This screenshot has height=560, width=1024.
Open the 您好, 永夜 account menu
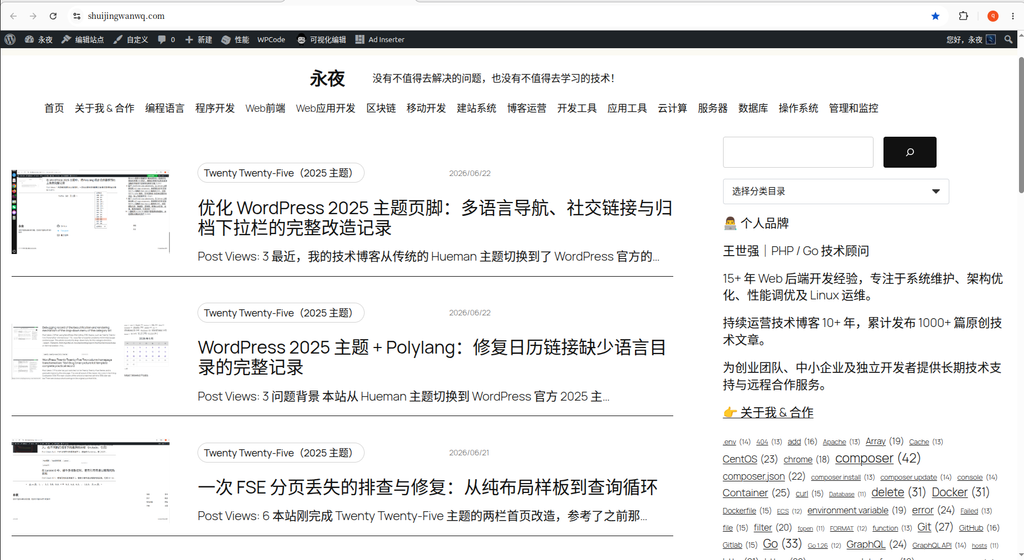[970, 39]
